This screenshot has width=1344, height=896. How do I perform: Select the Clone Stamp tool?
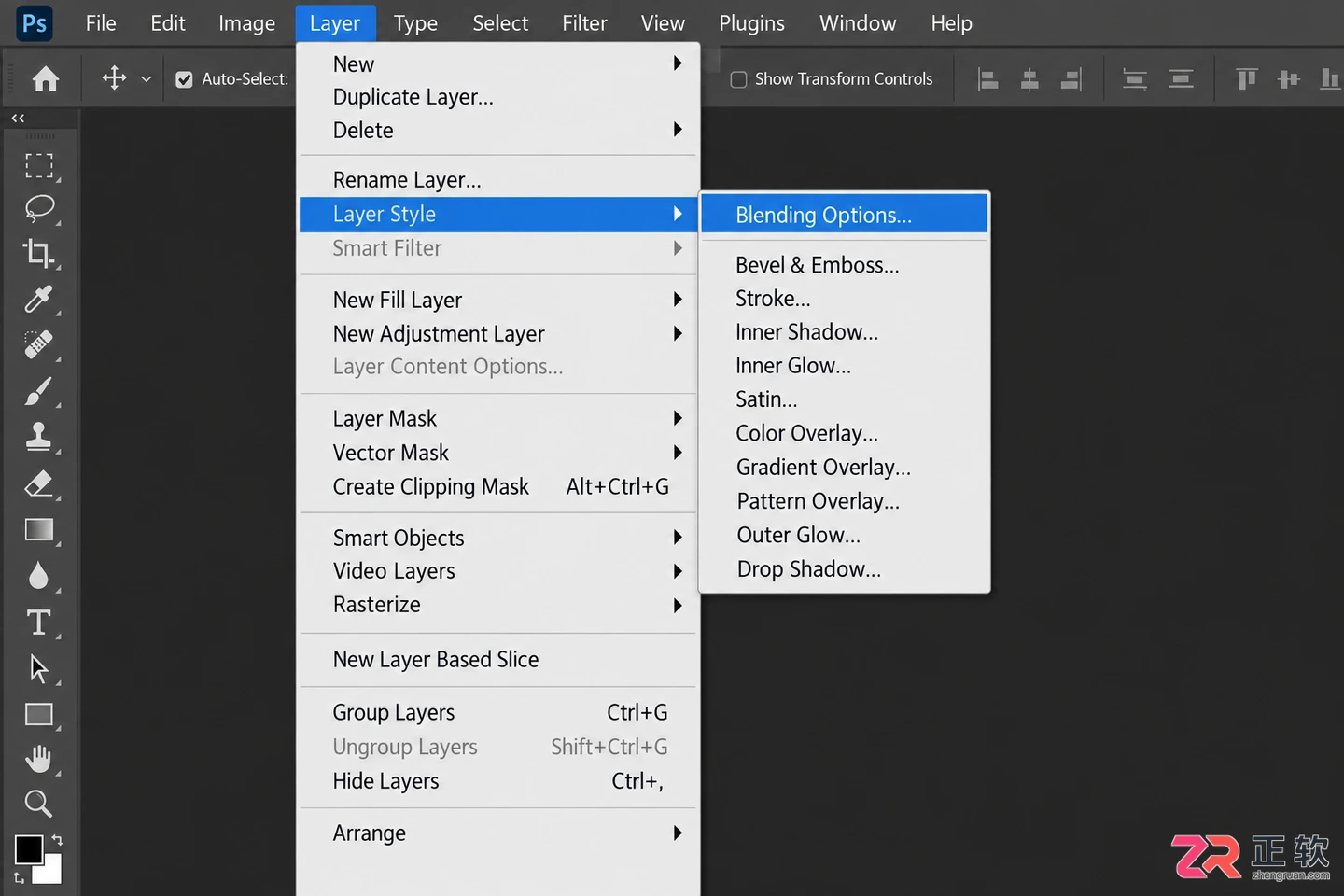pyautogui.click(x=39, y=437)
